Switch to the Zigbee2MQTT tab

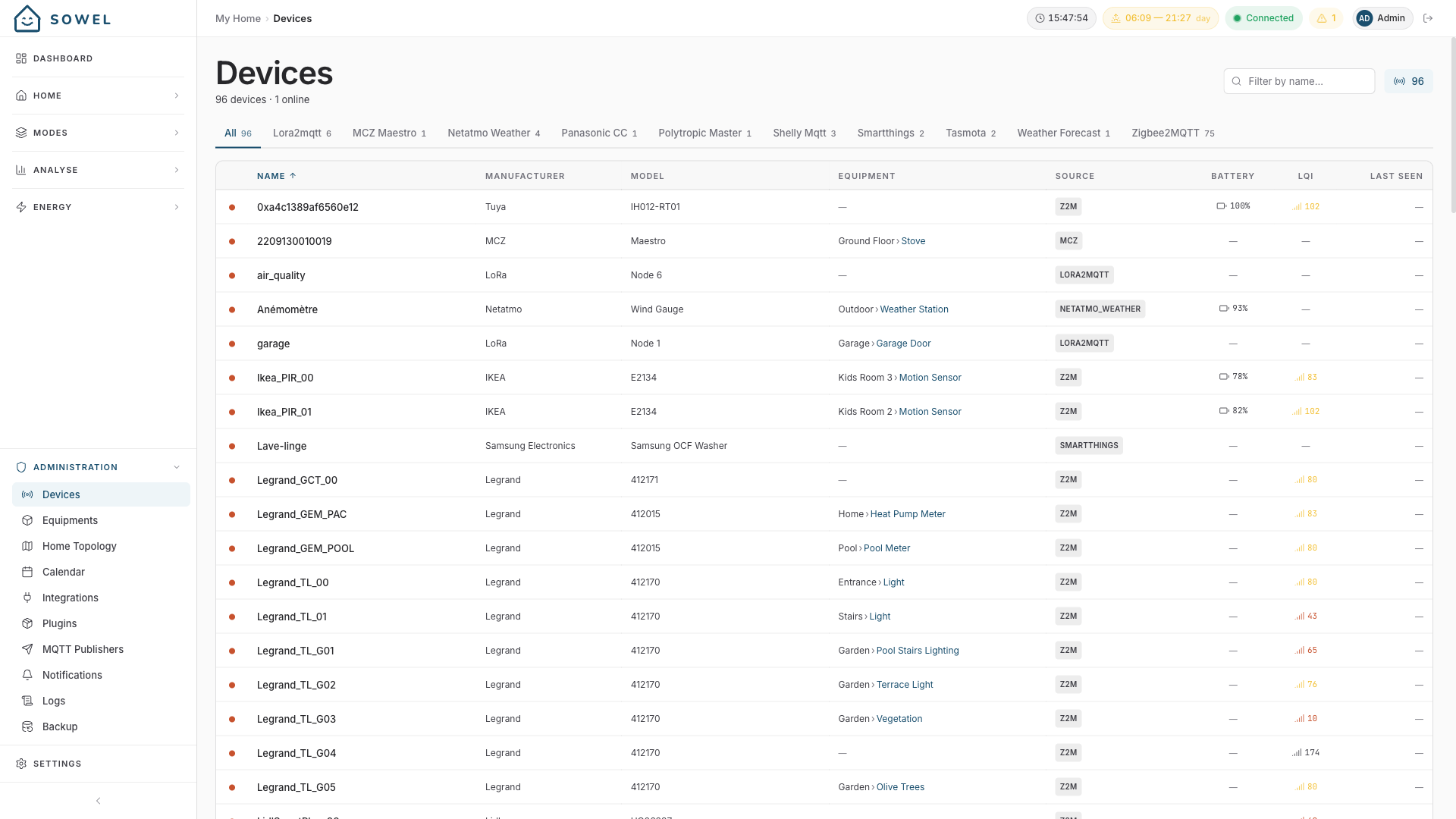pyautogui.click(x=1172, y=133)
